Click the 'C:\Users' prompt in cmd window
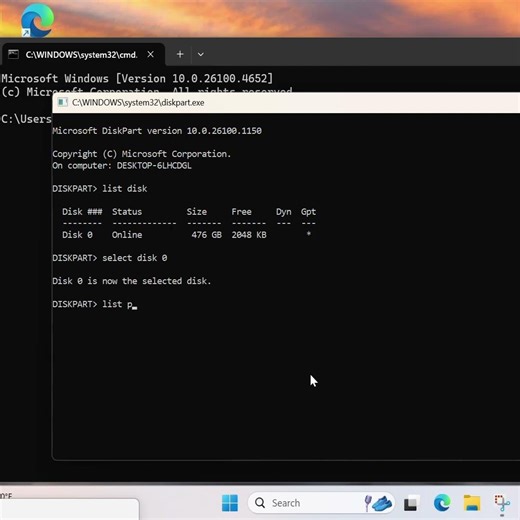Image resolution: width=520 pixels, height=520 pixels. pyautogui.click(x=26, y=119)
